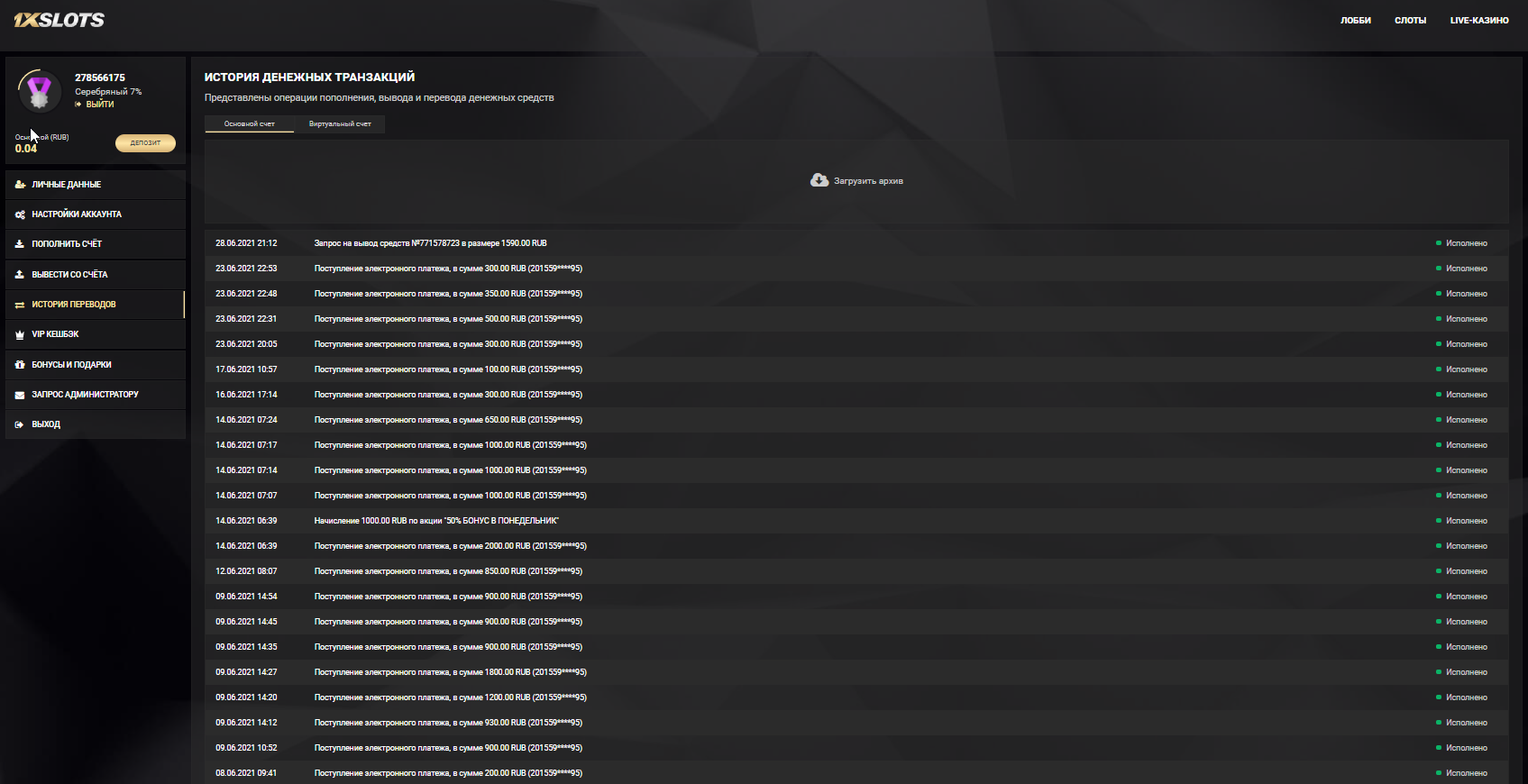Open the Слоты menu in header
The height and width of the screenshot is (784, 1528).
[1410, 21]
